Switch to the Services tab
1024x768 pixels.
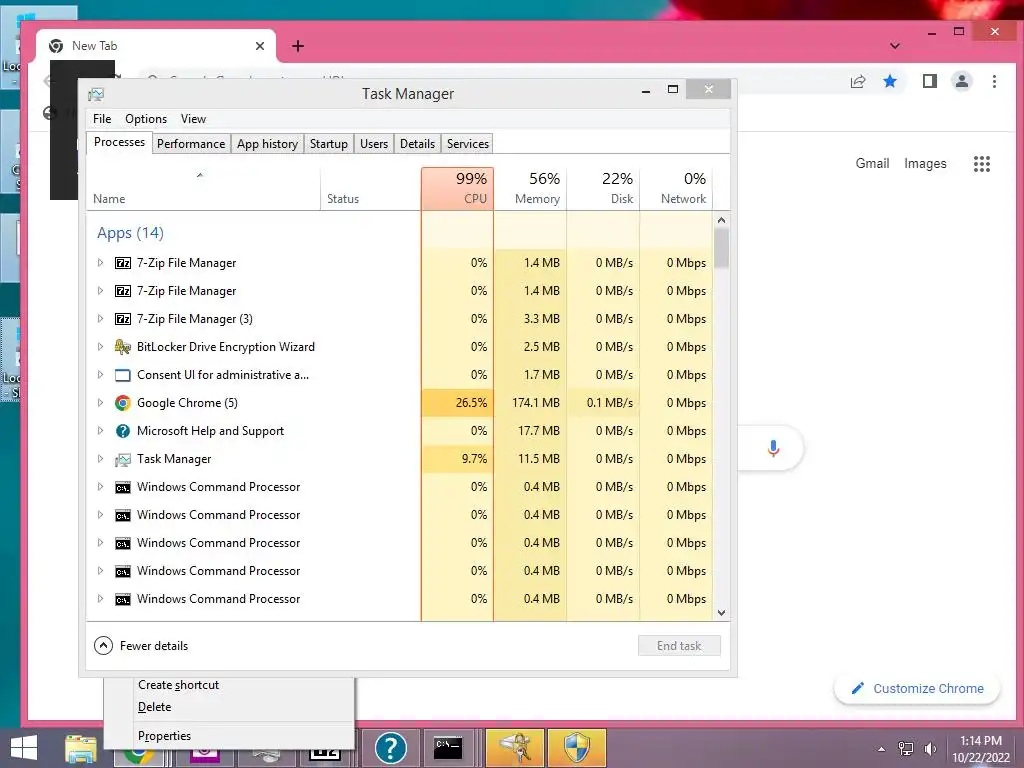tap(468, 144)
